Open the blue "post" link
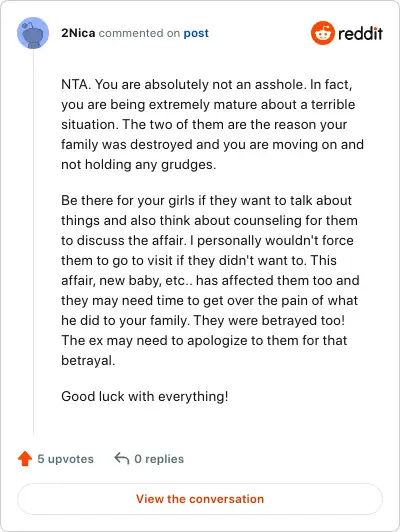Image resolution: width=400 pixels, height=532 pixels. (196, 33)
